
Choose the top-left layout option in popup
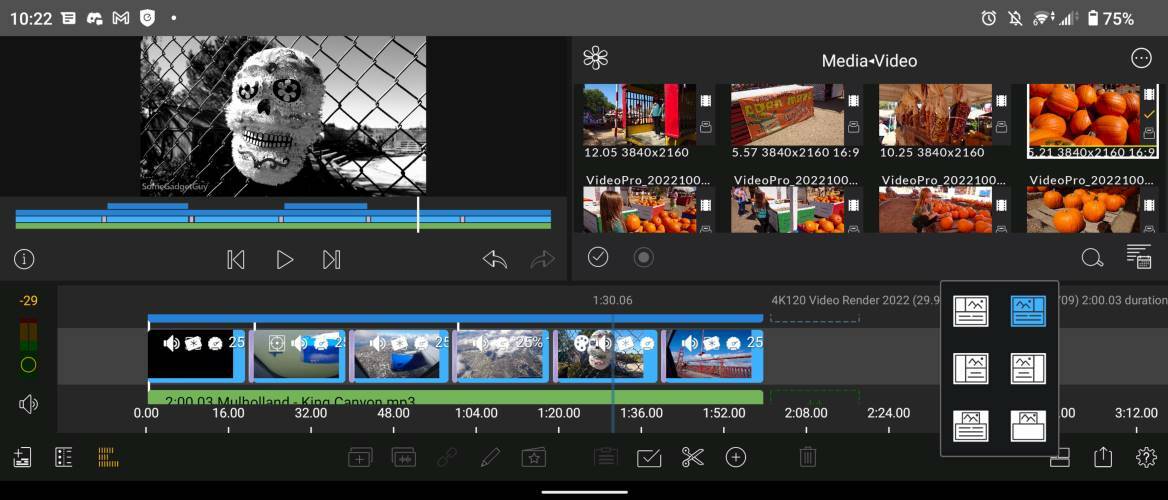(x=971, y=311)
